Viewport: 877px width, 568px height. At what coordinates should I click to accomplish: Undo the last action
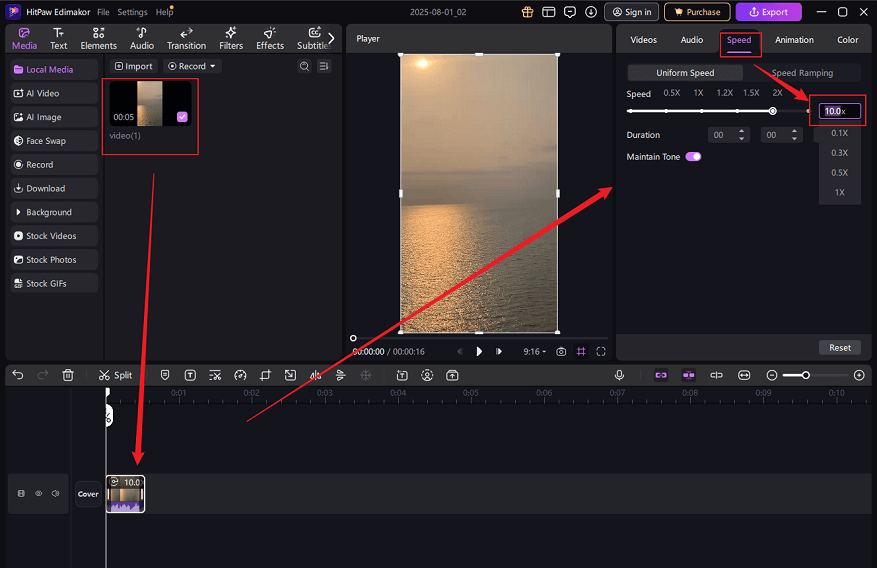18,375
